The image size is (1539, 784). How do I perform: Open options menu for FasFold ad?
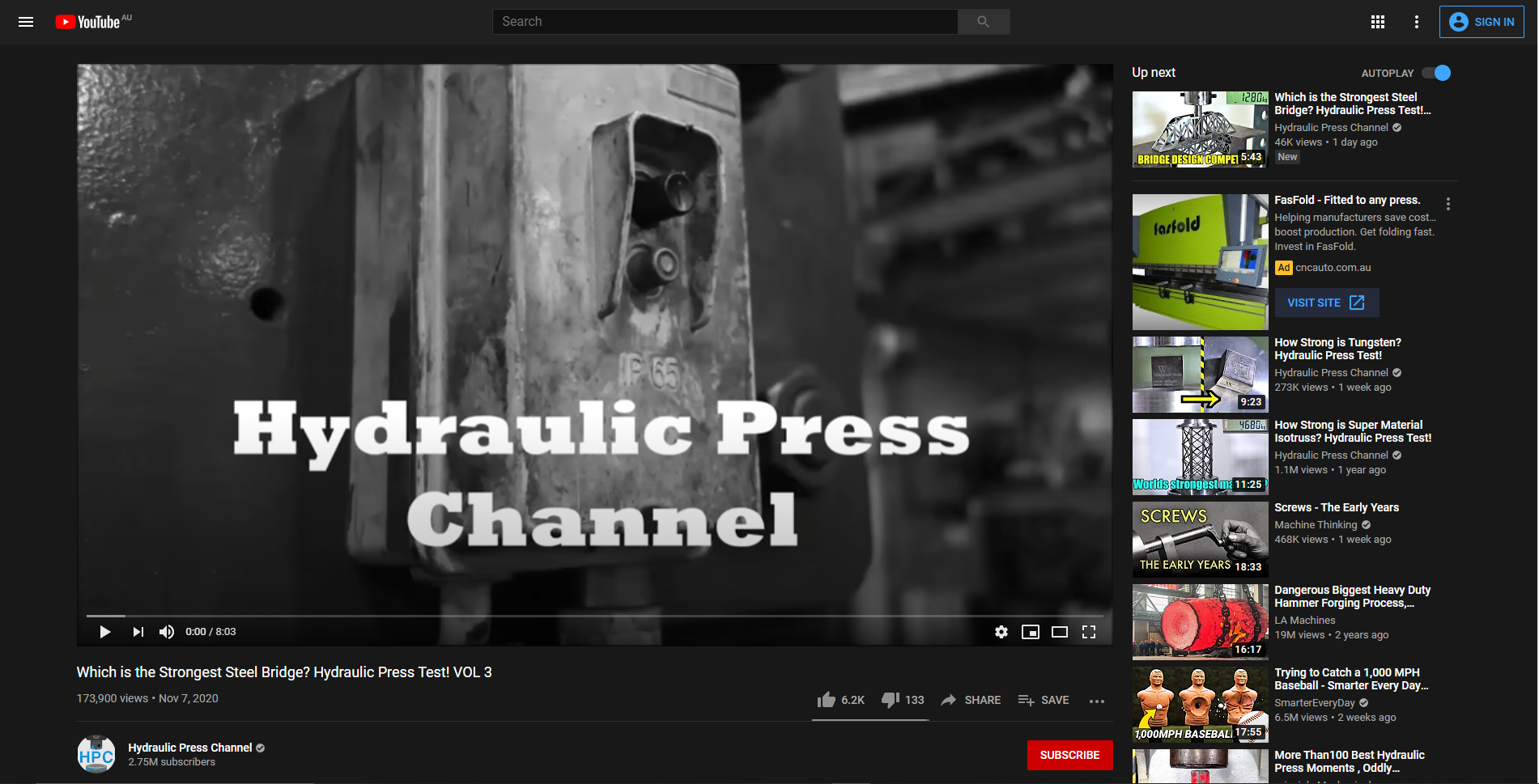1448,204
